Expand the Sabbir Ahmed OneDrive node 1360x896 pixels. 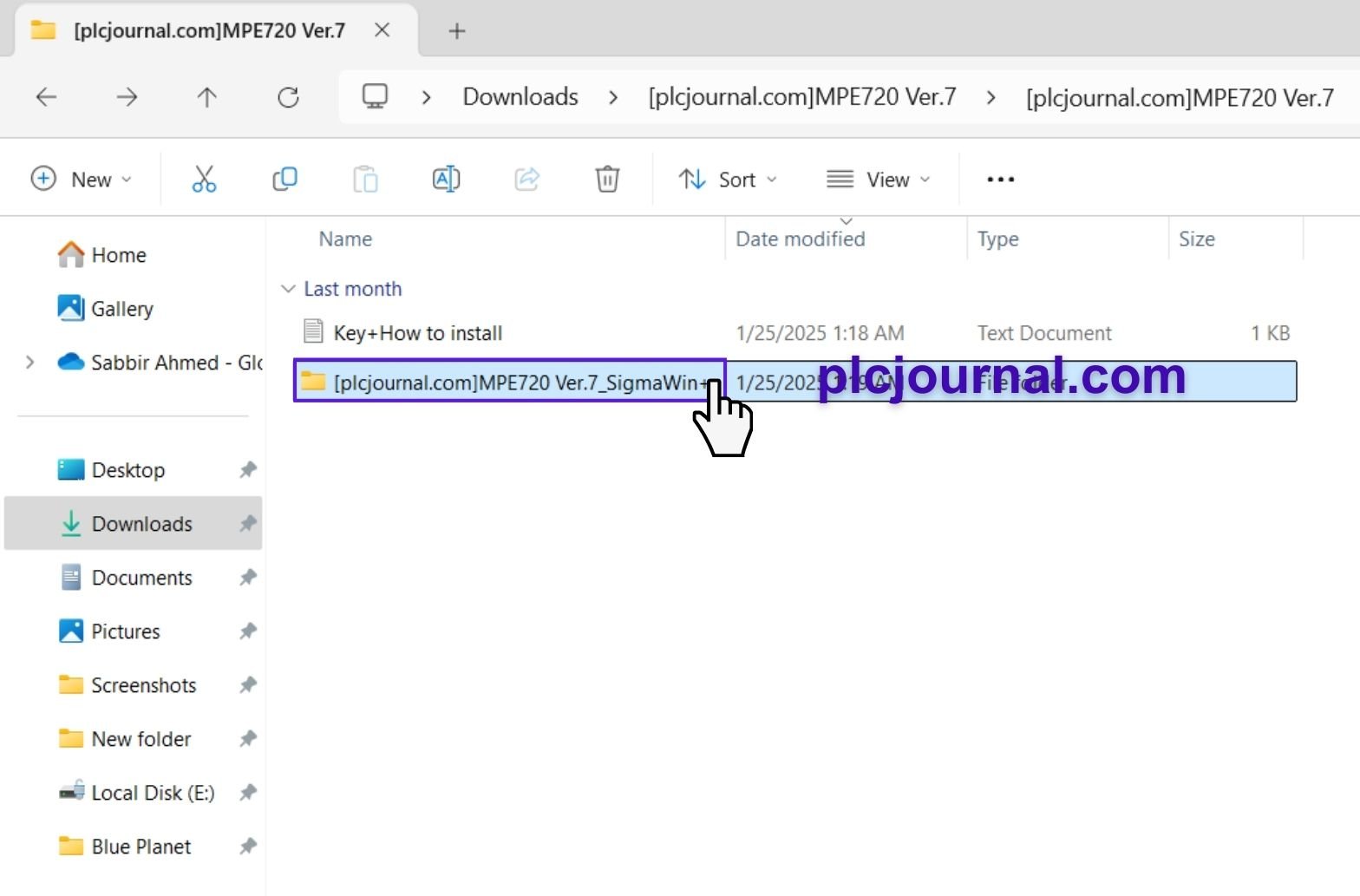(30, 363)
